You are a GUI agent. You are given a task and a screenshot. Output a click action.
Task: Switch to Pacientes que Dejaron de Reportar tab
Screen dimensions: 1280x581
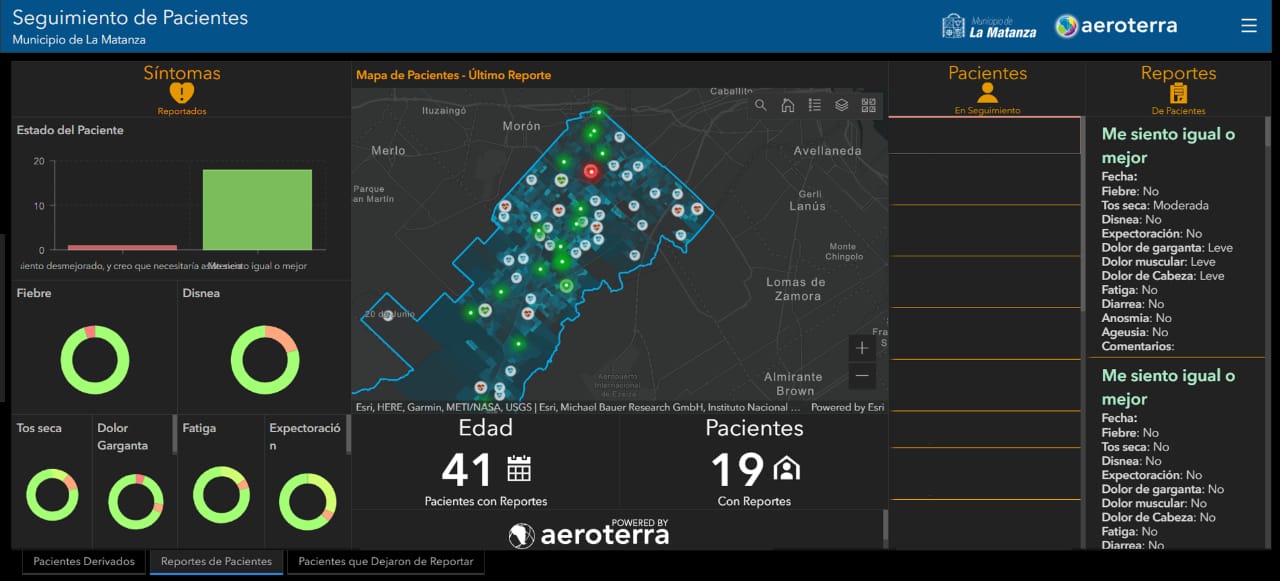tap(386, 561)
